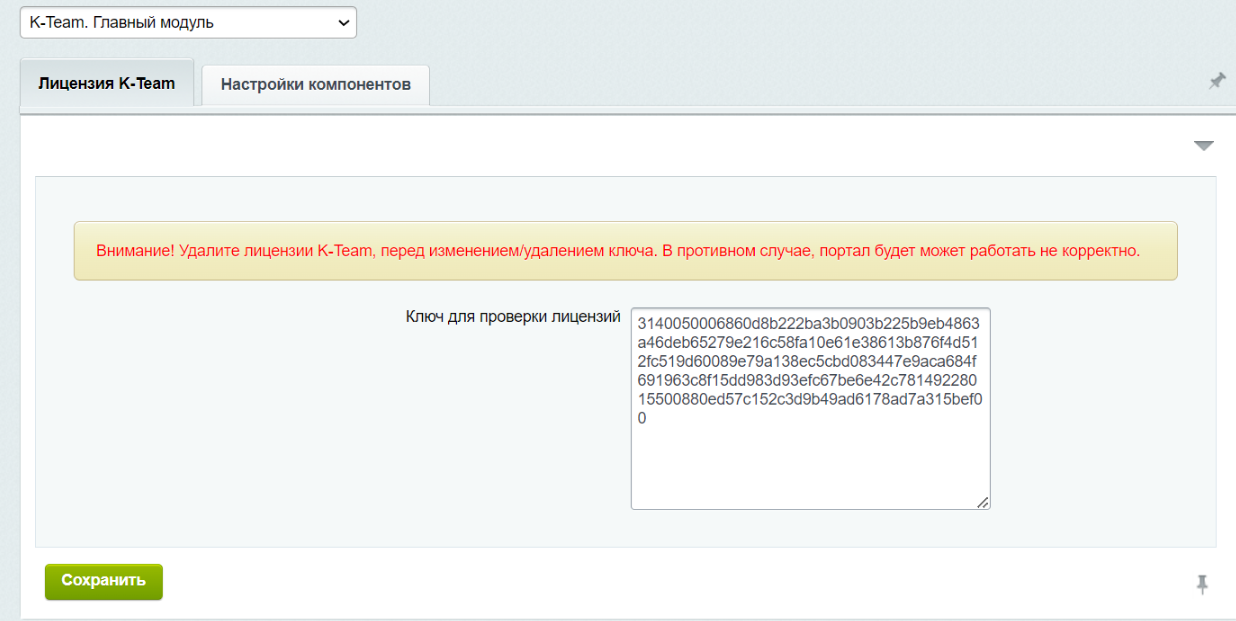Open the K-Team module selection dropdown
This screenshot has width=1236, height=621.
tap(188, 22)
